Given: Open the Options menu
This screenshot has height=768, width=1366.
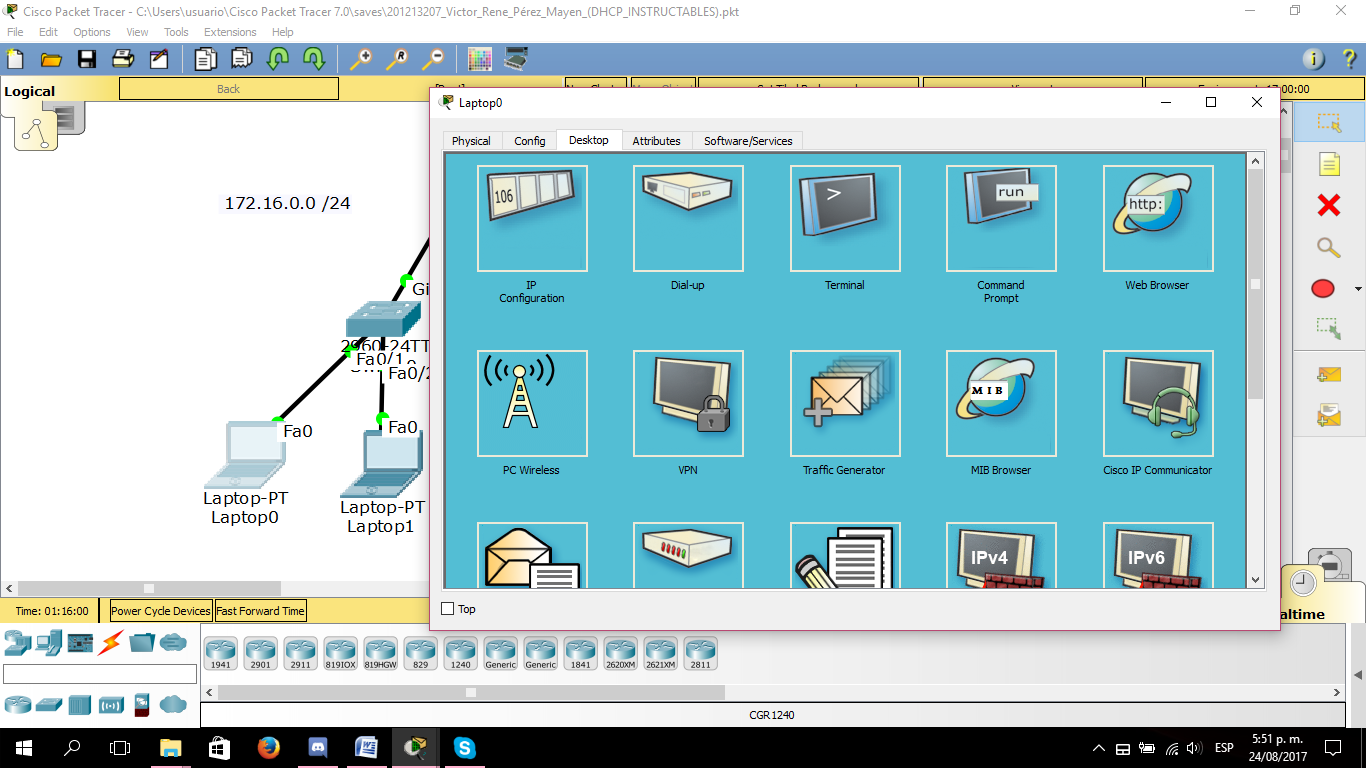Looking at the screenshot, I should (92, 32).
